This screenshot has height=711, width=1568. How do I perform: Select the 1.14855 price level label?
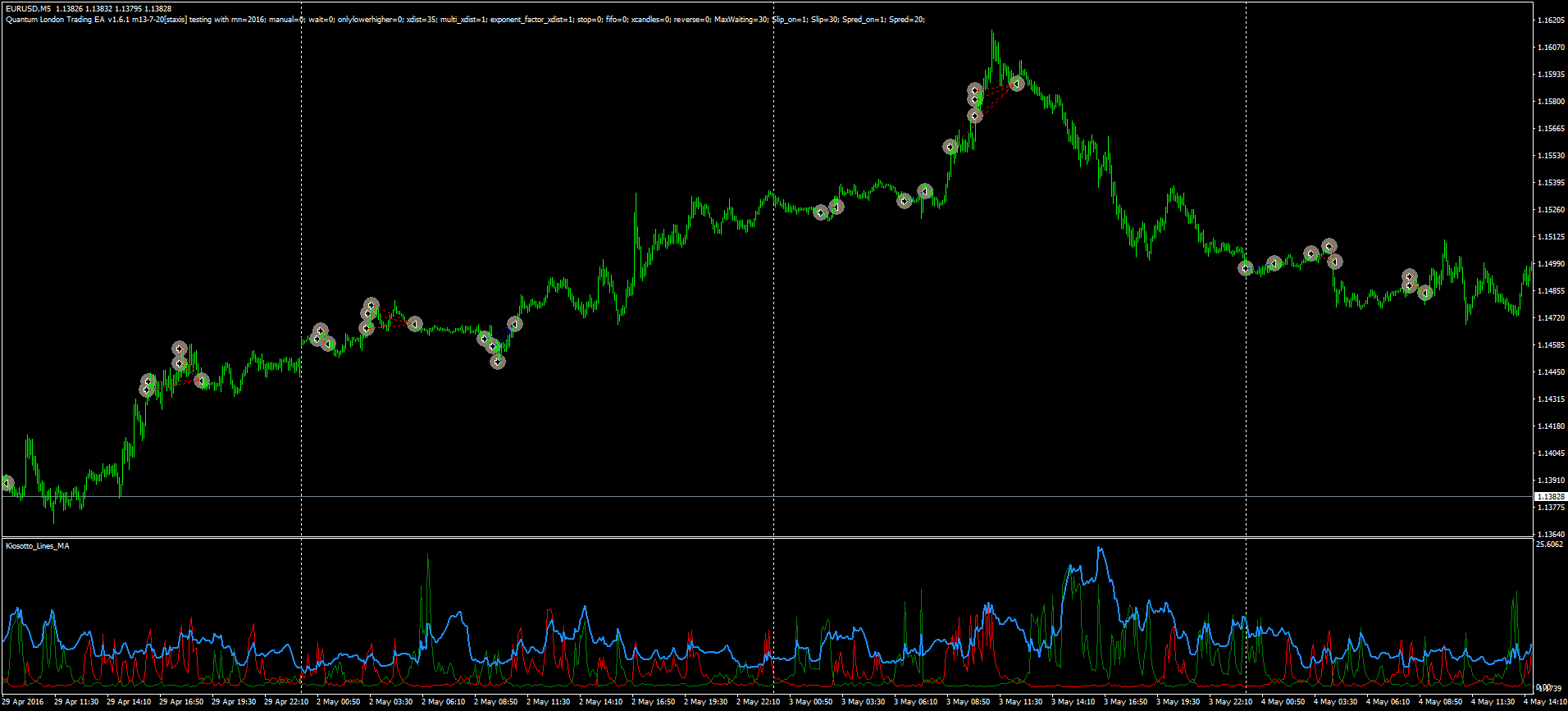pyautogui.click(x=1549, y=291)
